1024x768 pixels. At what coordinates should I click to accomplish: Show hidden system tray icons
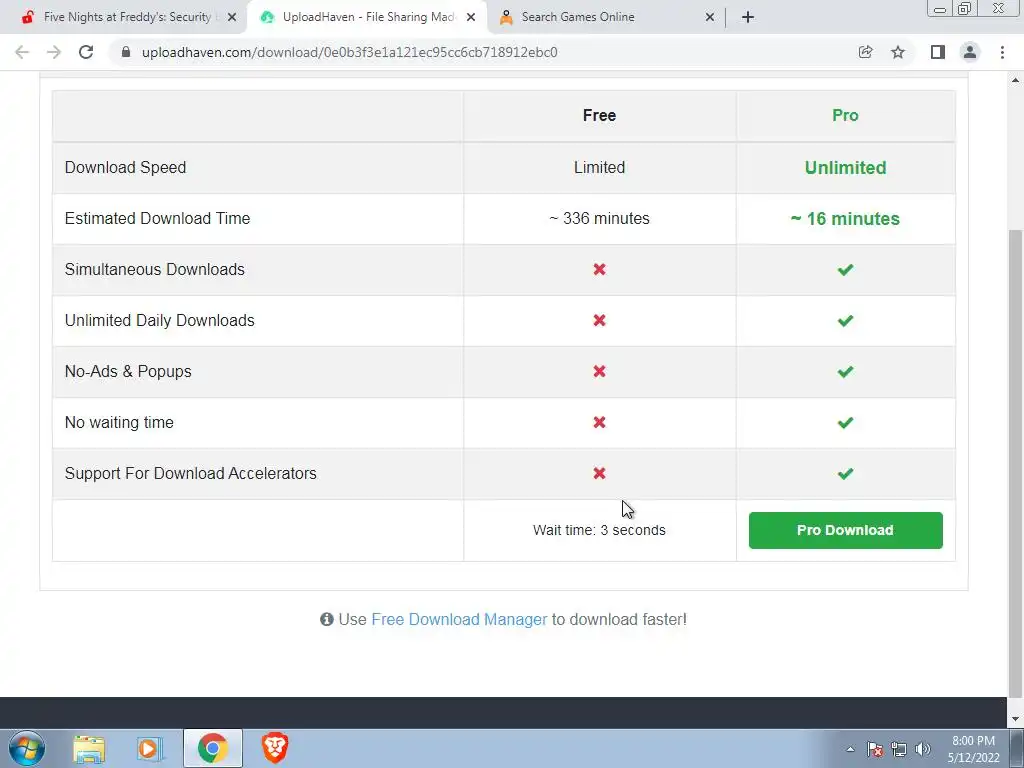click(x=850, y=749)
